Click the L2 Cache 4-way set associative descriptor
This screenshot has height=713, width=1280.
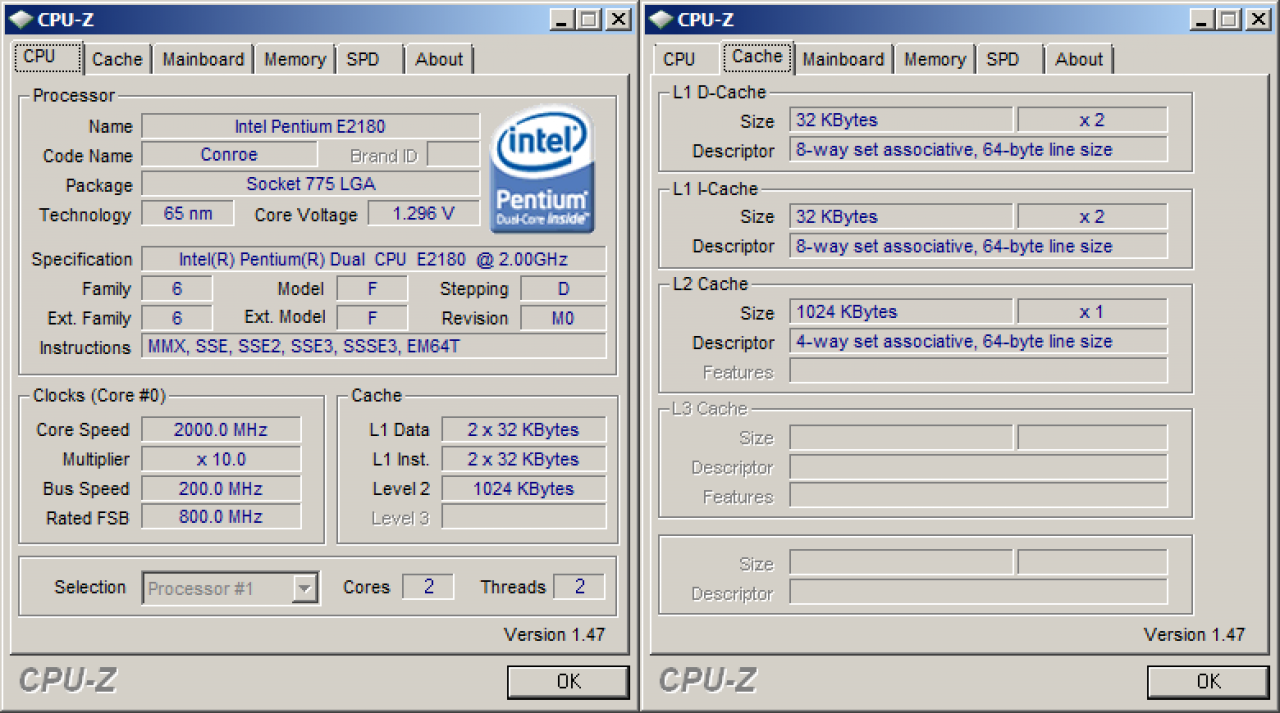point(978,341)
